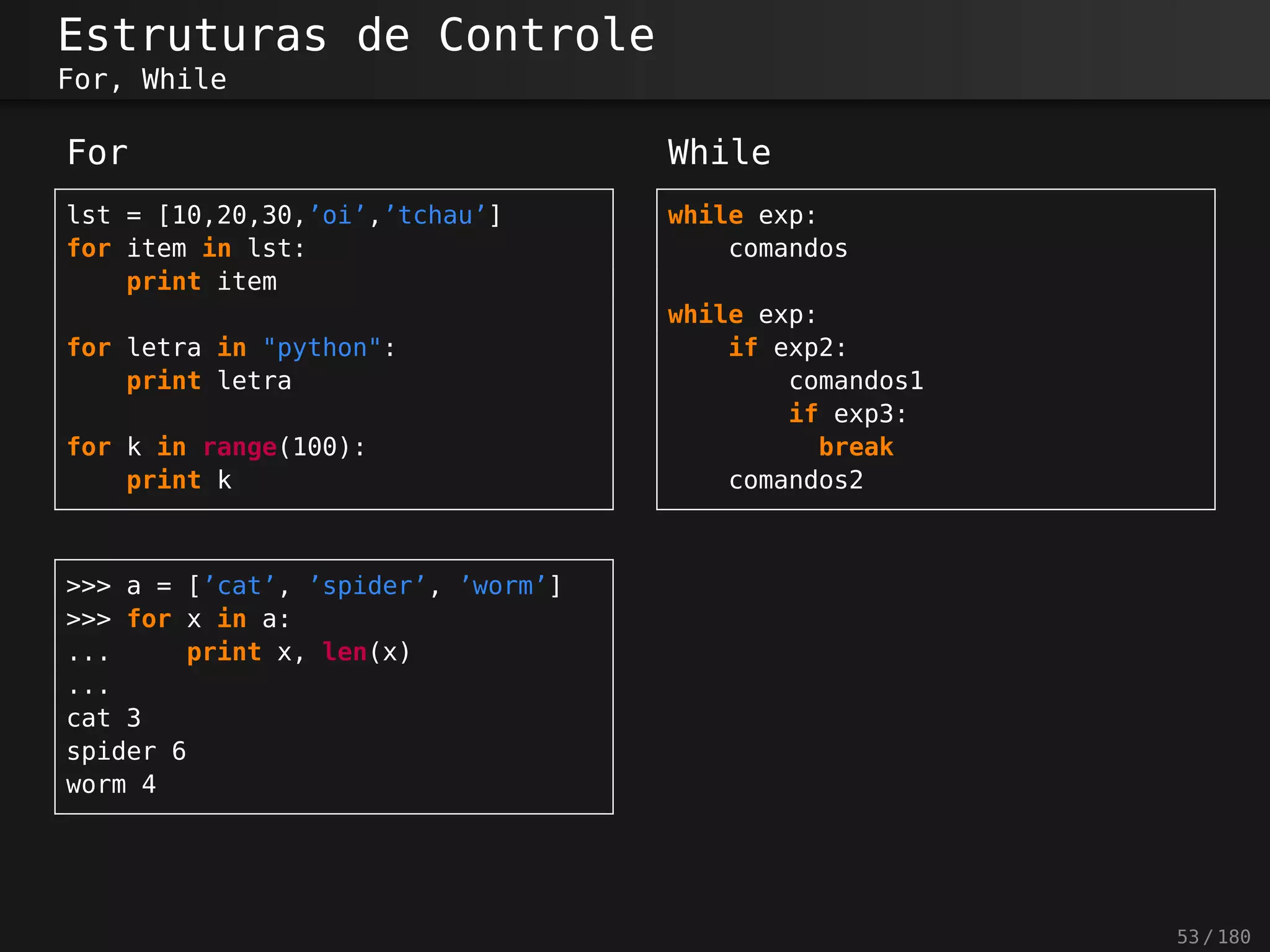Image resolution: width=1270 pixels, height=952 pixels.
Task: Select the 'For' section heading
Action: 97,152
